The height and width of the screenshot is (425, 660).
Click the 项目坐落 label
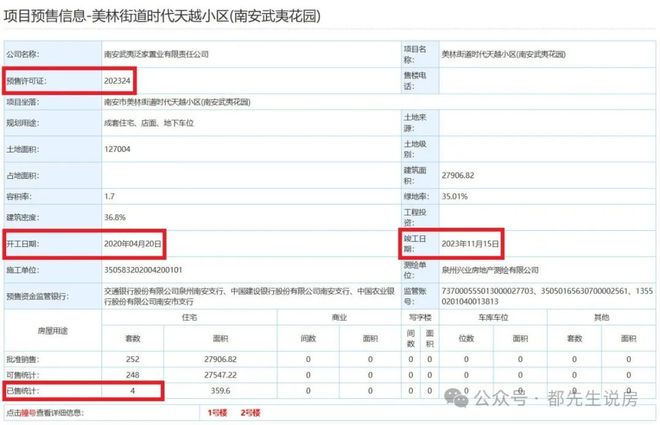[x=22, y=102]
